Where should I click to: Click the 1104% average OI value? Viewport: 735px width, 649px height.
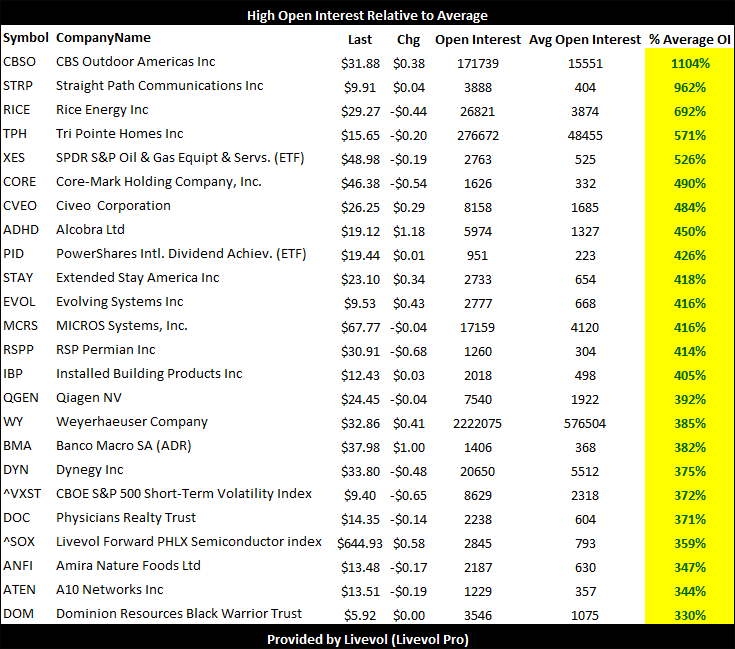pyautogui.click(x=690, y=64)
